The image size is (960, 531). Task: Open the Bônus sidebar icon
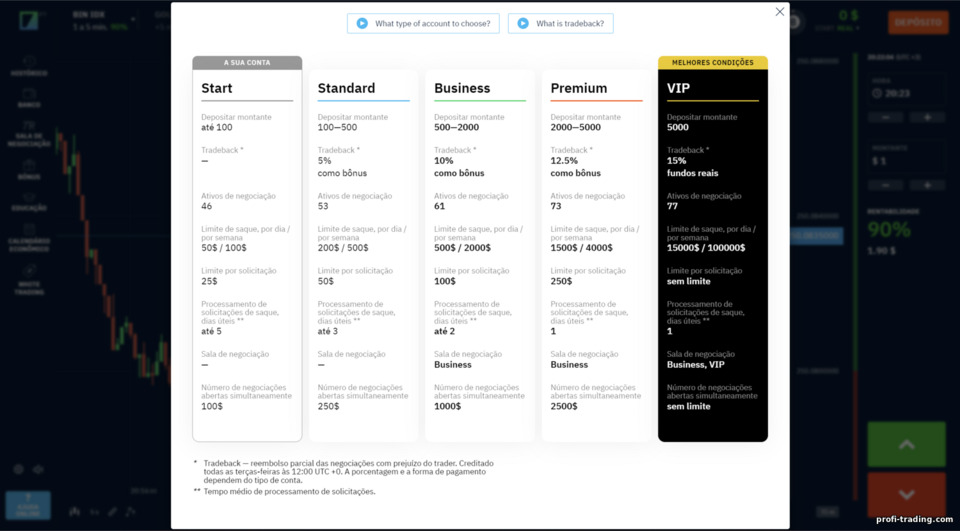pyautogui.click(x=29, y=170)
